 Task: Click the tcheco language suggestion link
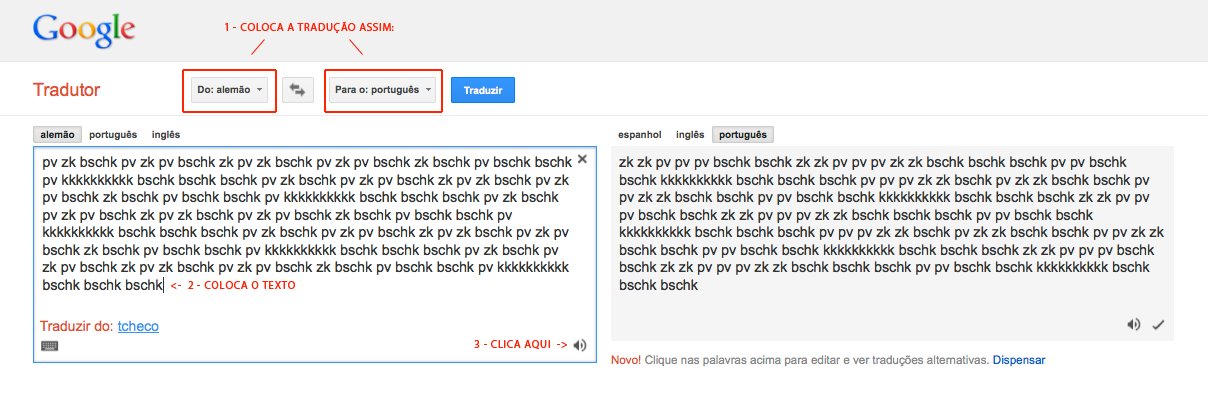coord(138,326)
